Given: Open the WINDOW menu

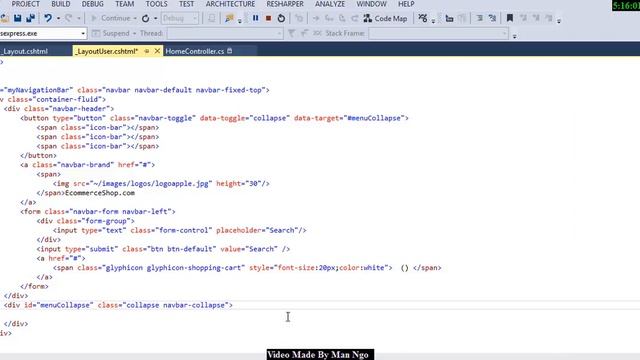Looking at the screenshot, I should point(371,4).
